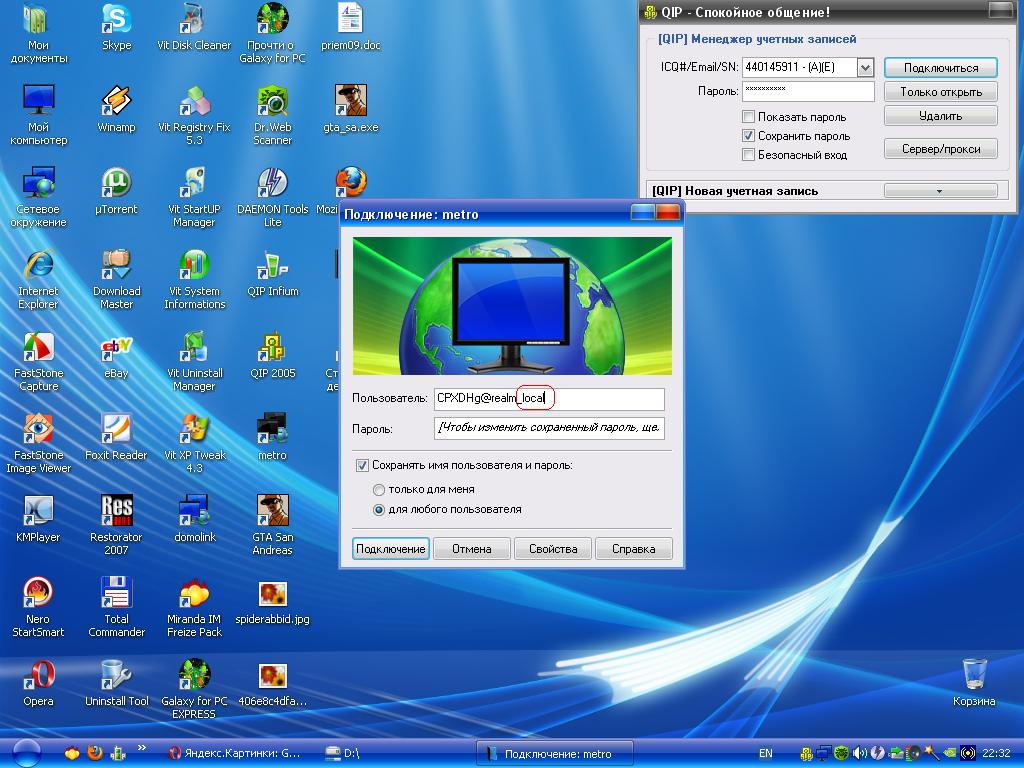This screenshot has height=768, width=1024.
Task: Choose только для меня option
Action: coord(378,489)
